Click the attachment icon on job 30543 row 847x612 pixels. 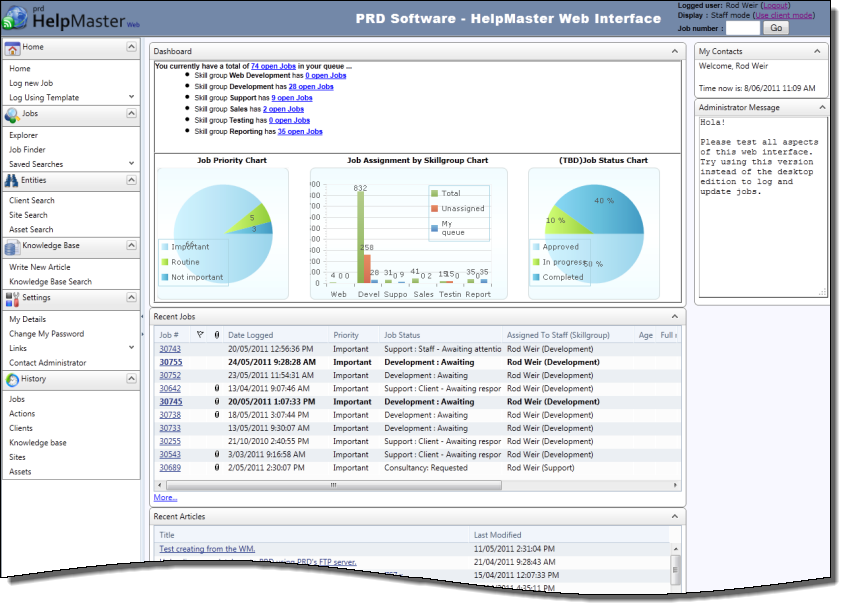[217, 455]
